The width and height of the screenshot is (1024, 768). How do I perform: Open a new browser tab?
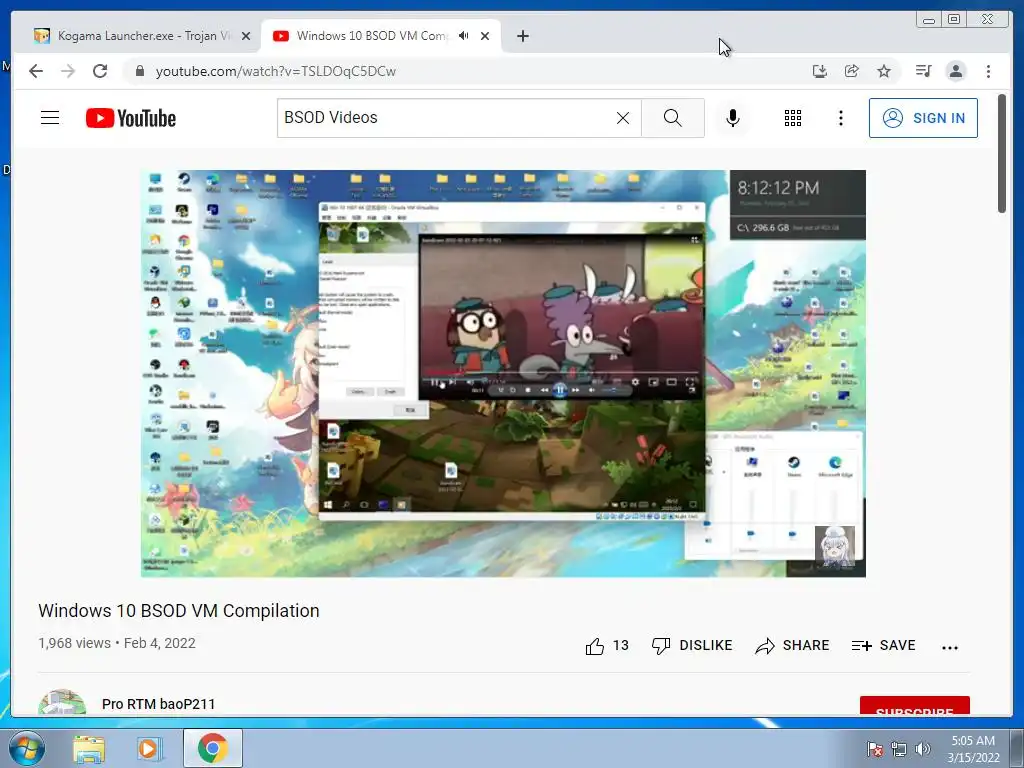[522, 36]
